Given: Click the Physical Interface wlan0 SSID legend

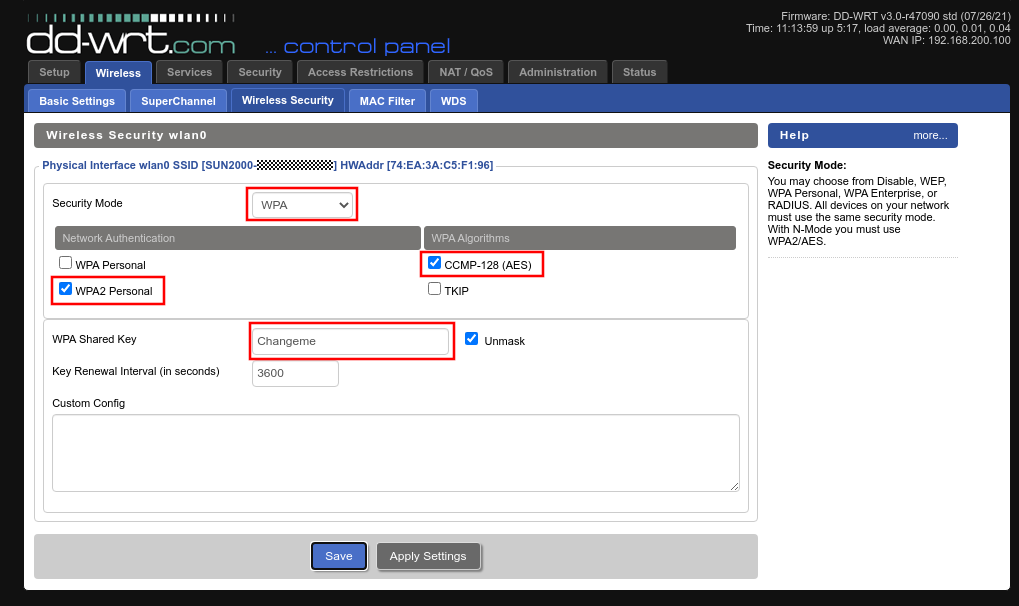Looking at the screenshot, I should coord(268,165).
